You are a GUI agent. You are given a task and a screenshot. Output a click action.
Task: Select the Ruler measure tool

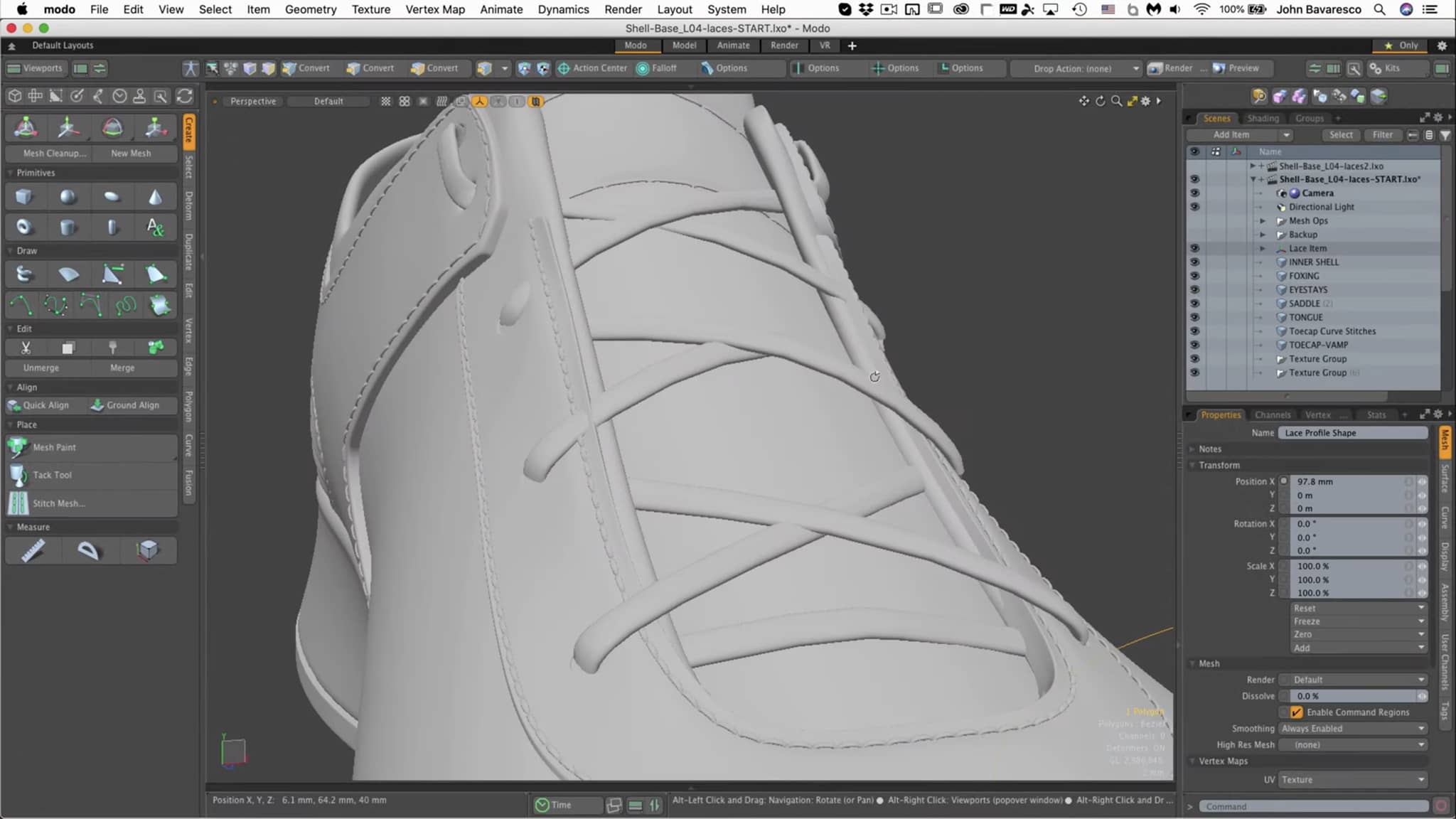click(33, 550)
